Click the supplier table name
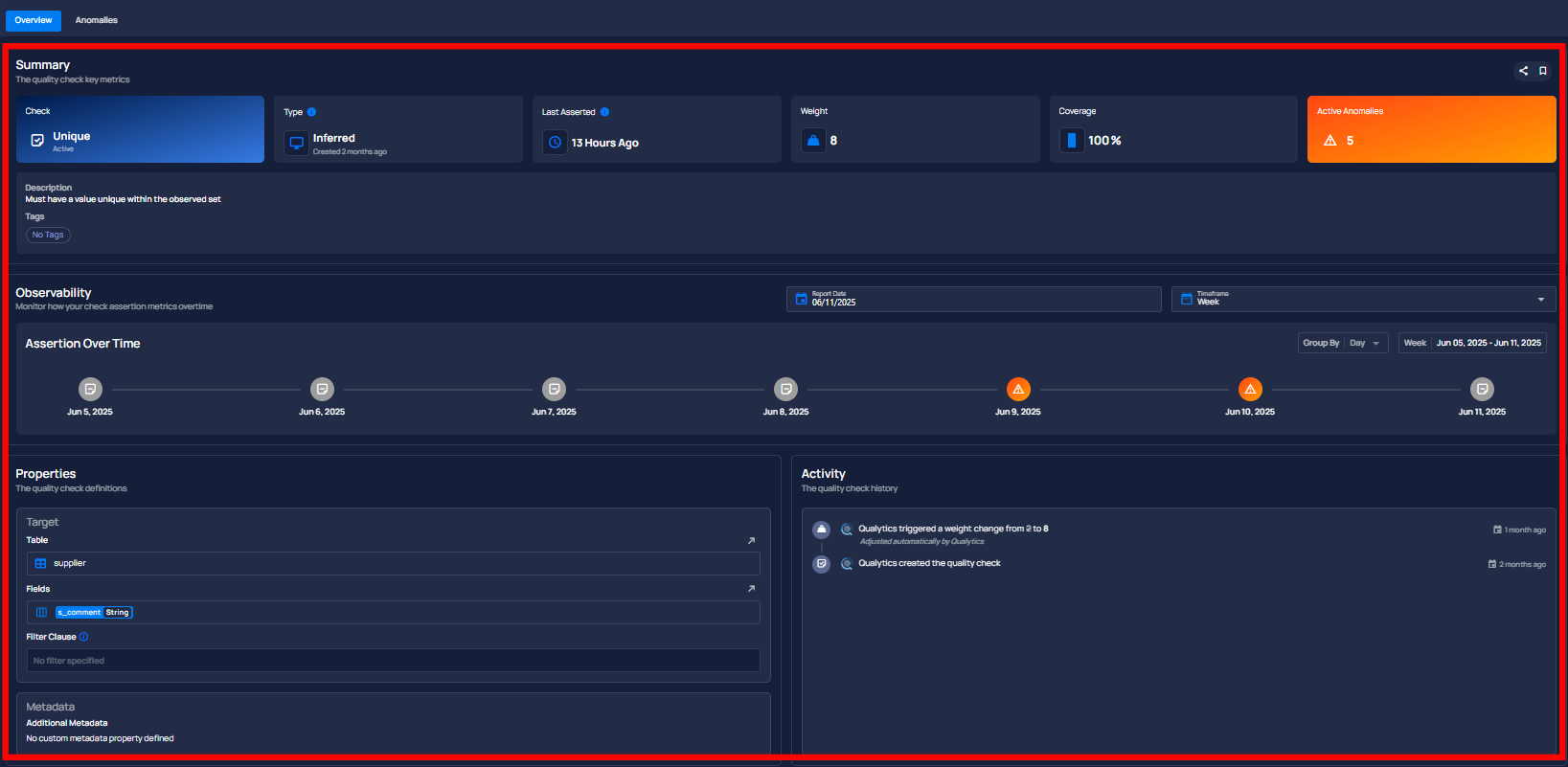Screen dimensions: 1568x767 pos(70,564)
